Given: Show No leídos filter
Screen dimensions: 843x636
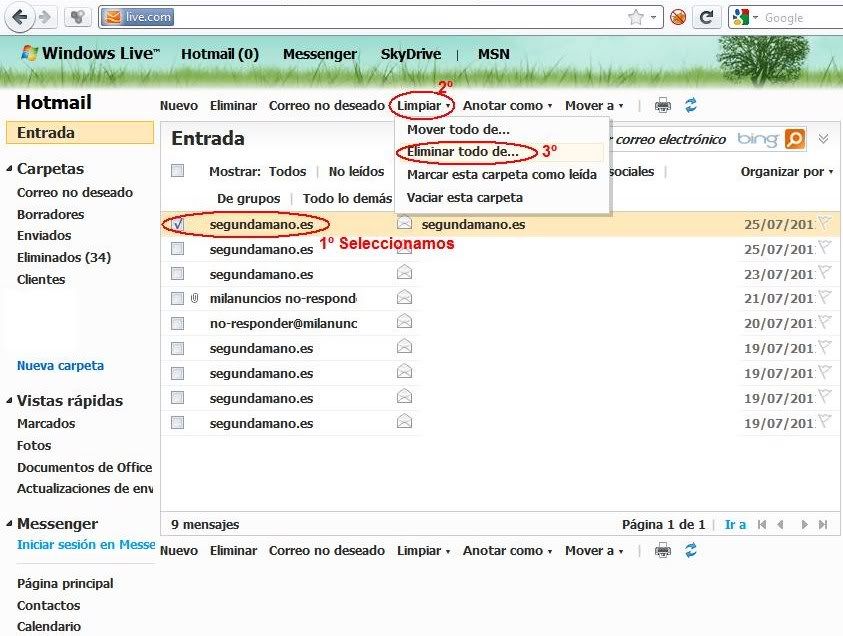Looking at the screenshot, I should coord(356,171).
